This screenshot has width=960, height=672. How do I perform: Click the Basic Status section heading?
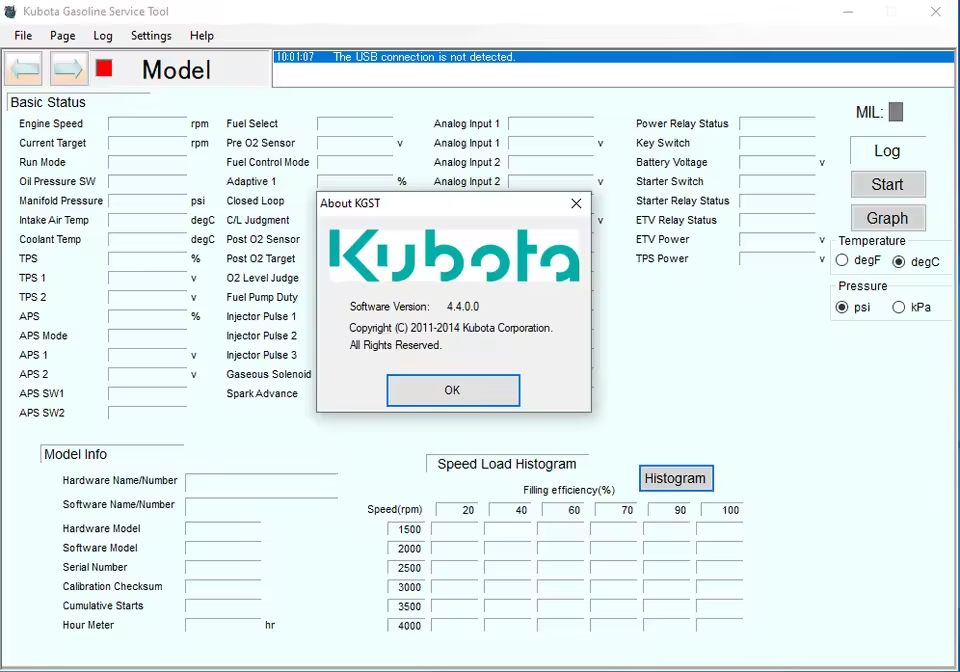[x=48, y=102]
